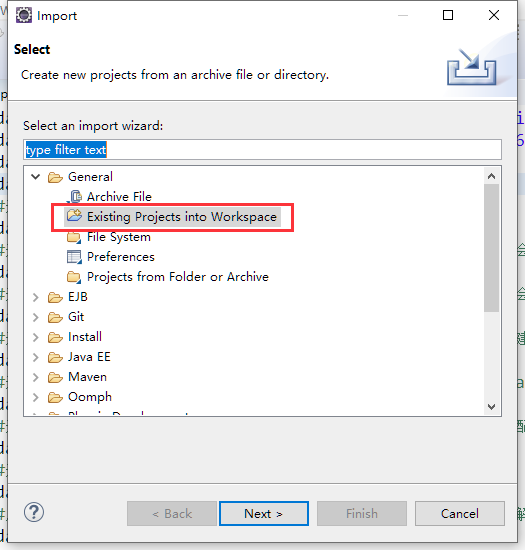Close the Import dialog window

click(494, 15)
